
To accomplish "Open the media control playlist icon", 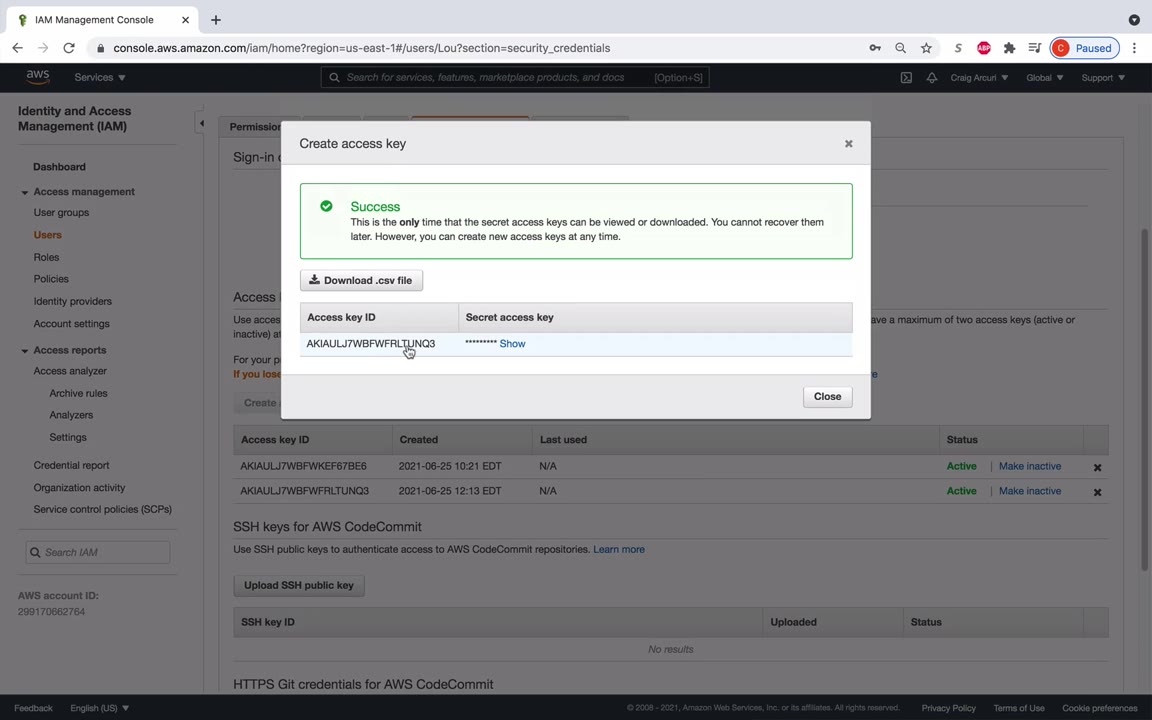I will coord(1034,48).
